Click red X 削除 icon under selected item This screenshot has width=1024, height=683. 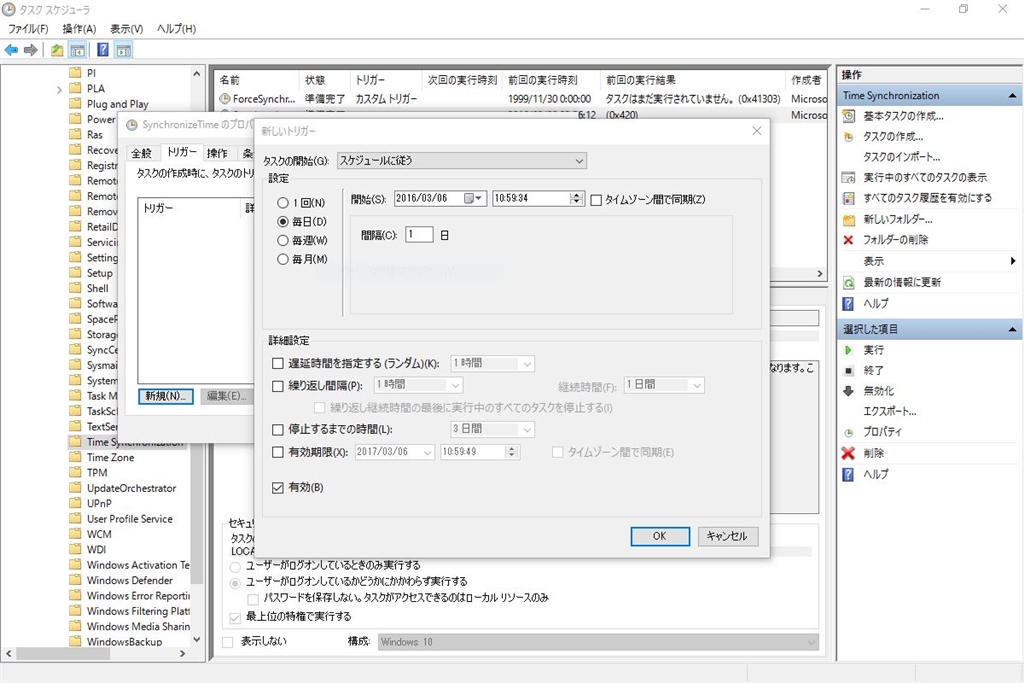point(848,453)
